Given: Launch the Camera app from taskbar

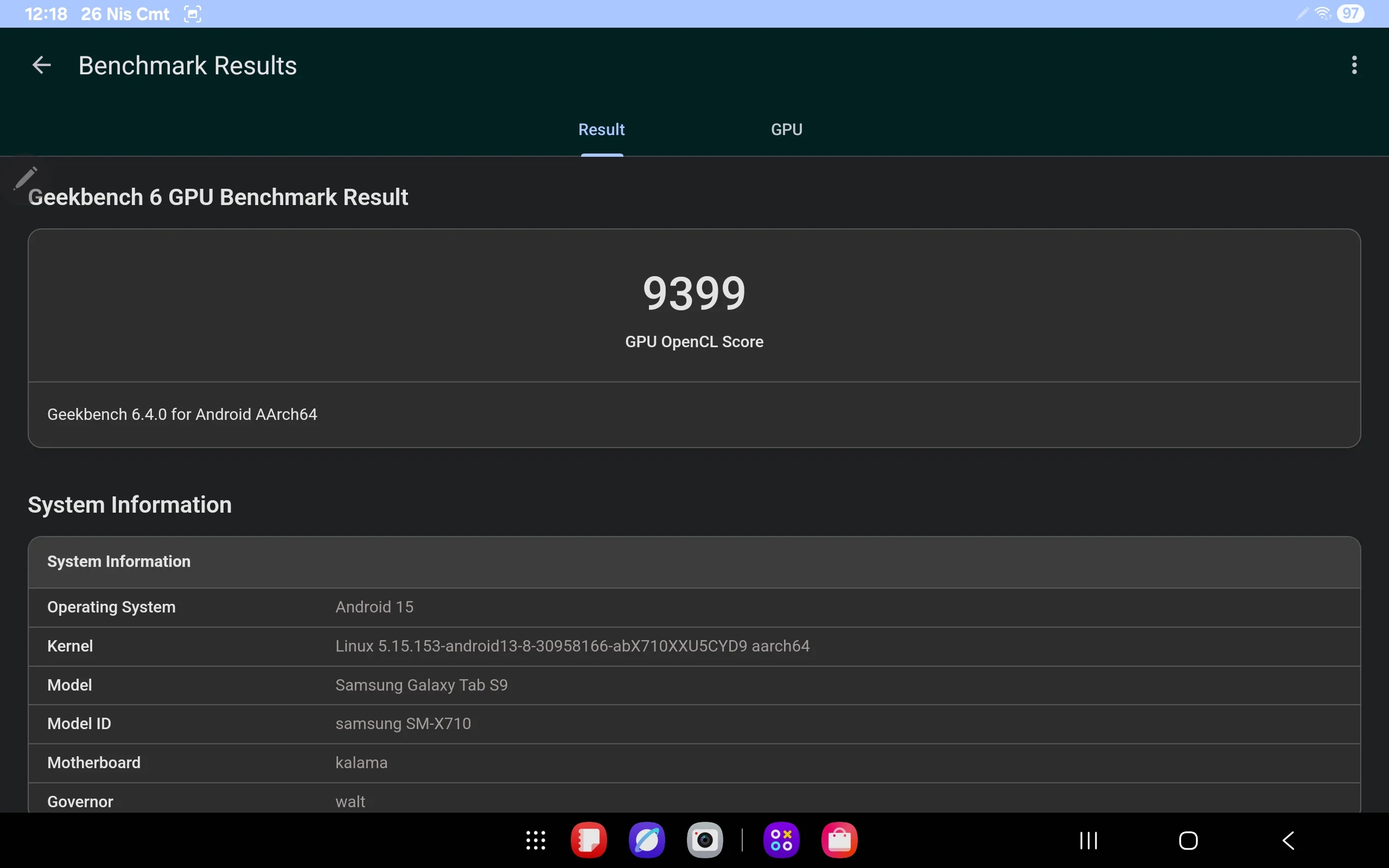Looking at the screenshot, I should (705, 840).
